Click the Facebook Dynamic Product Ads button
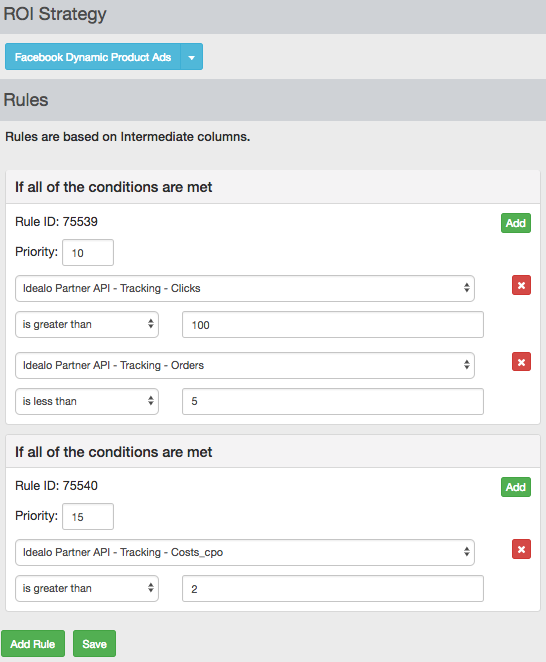Viewport: 546px width, 662px height. tap(93, 57)
